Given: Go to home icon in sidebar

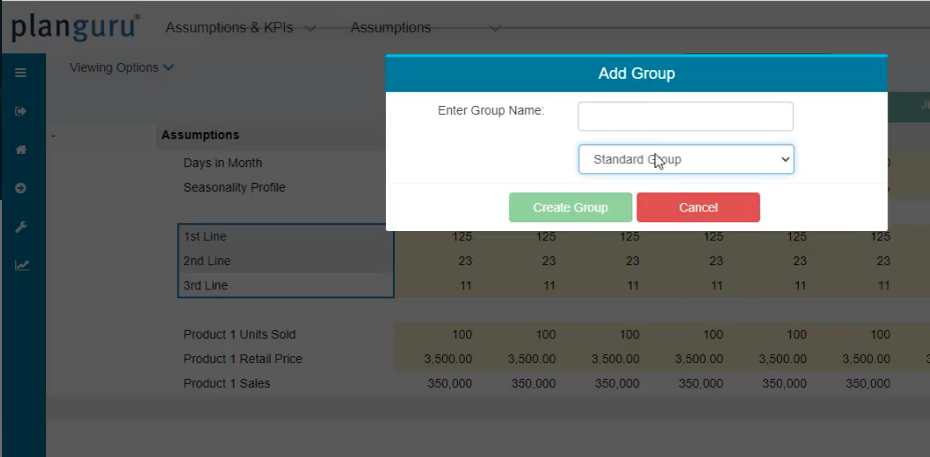Looking at the screenshot, I should [x=21, y=150].
